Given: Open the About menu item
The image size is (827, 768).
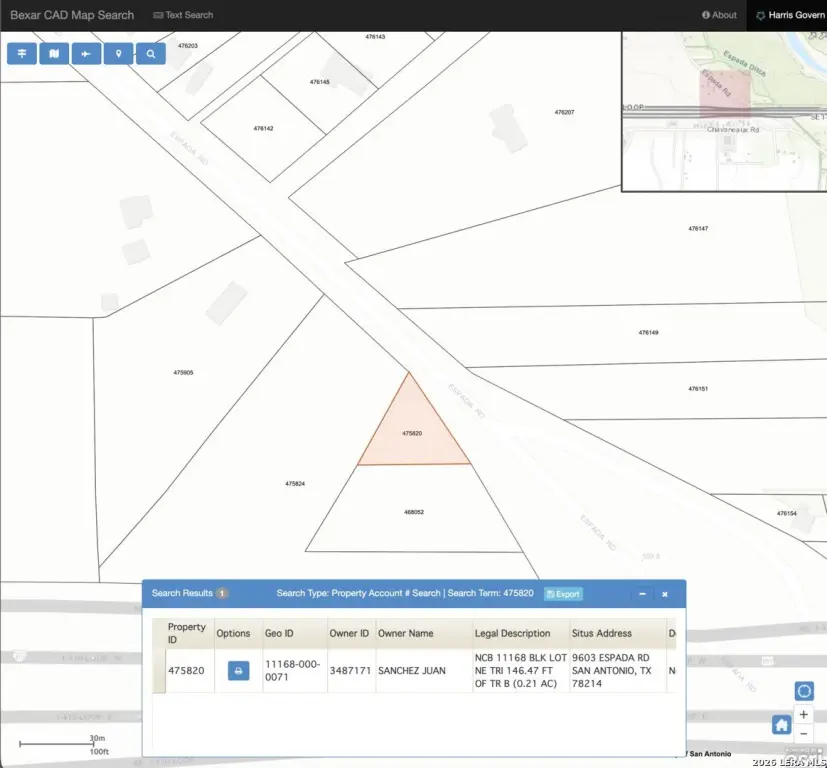Looking at the screenshot, I should (719, 15).
